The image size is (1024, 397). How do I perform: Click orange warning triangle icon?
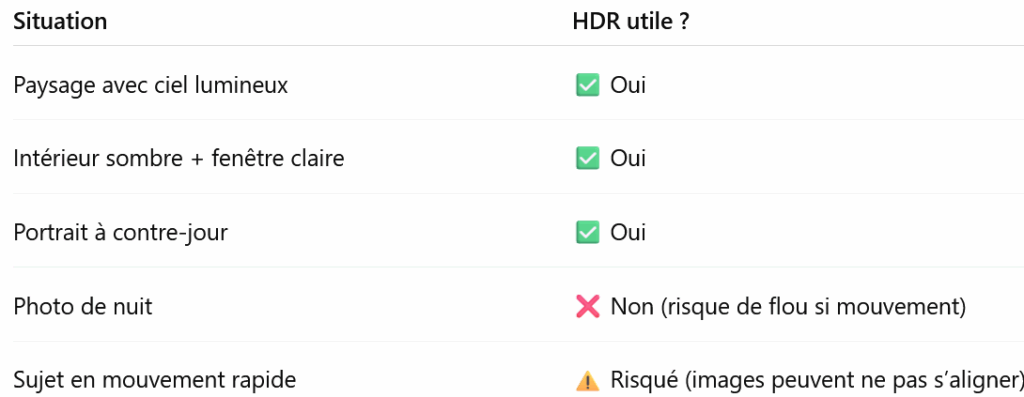(x=588, y=380)
